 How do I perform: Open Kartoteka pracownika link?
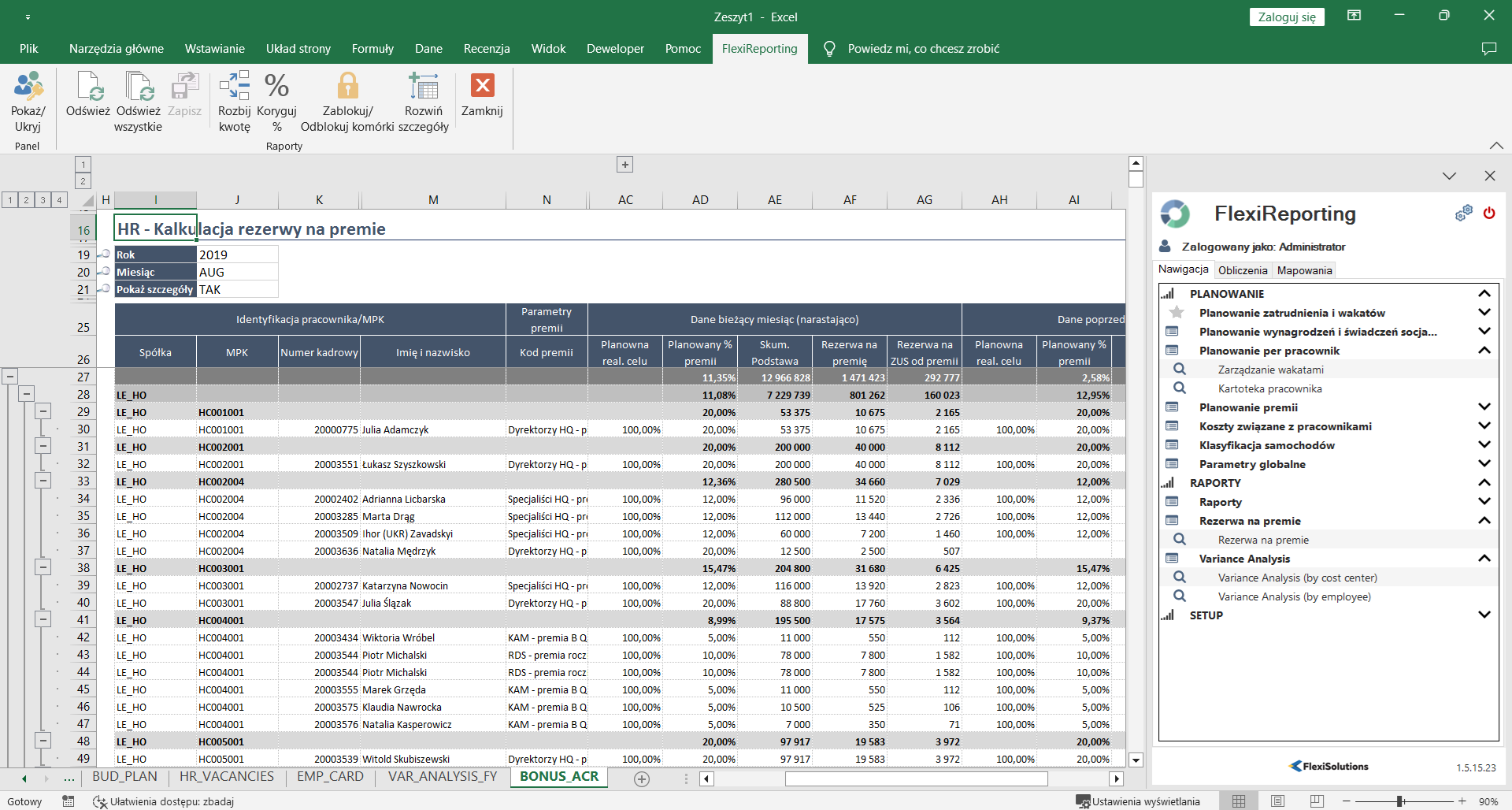1269,388
